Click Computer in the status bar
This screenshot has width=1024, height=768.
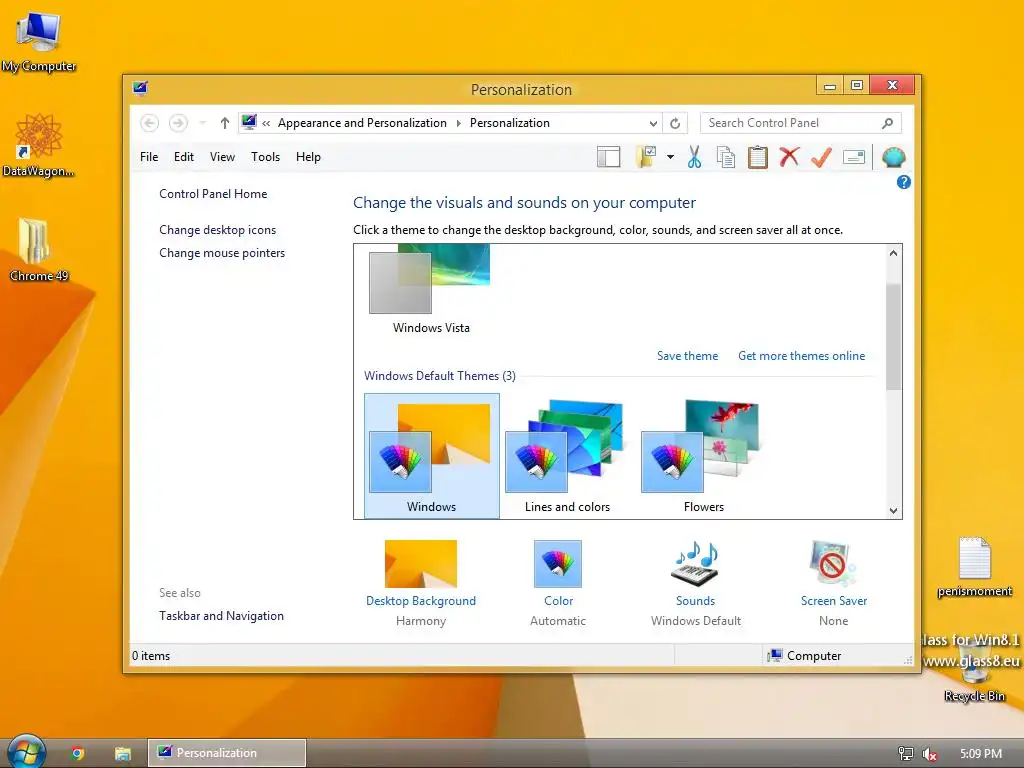point(805,656)
